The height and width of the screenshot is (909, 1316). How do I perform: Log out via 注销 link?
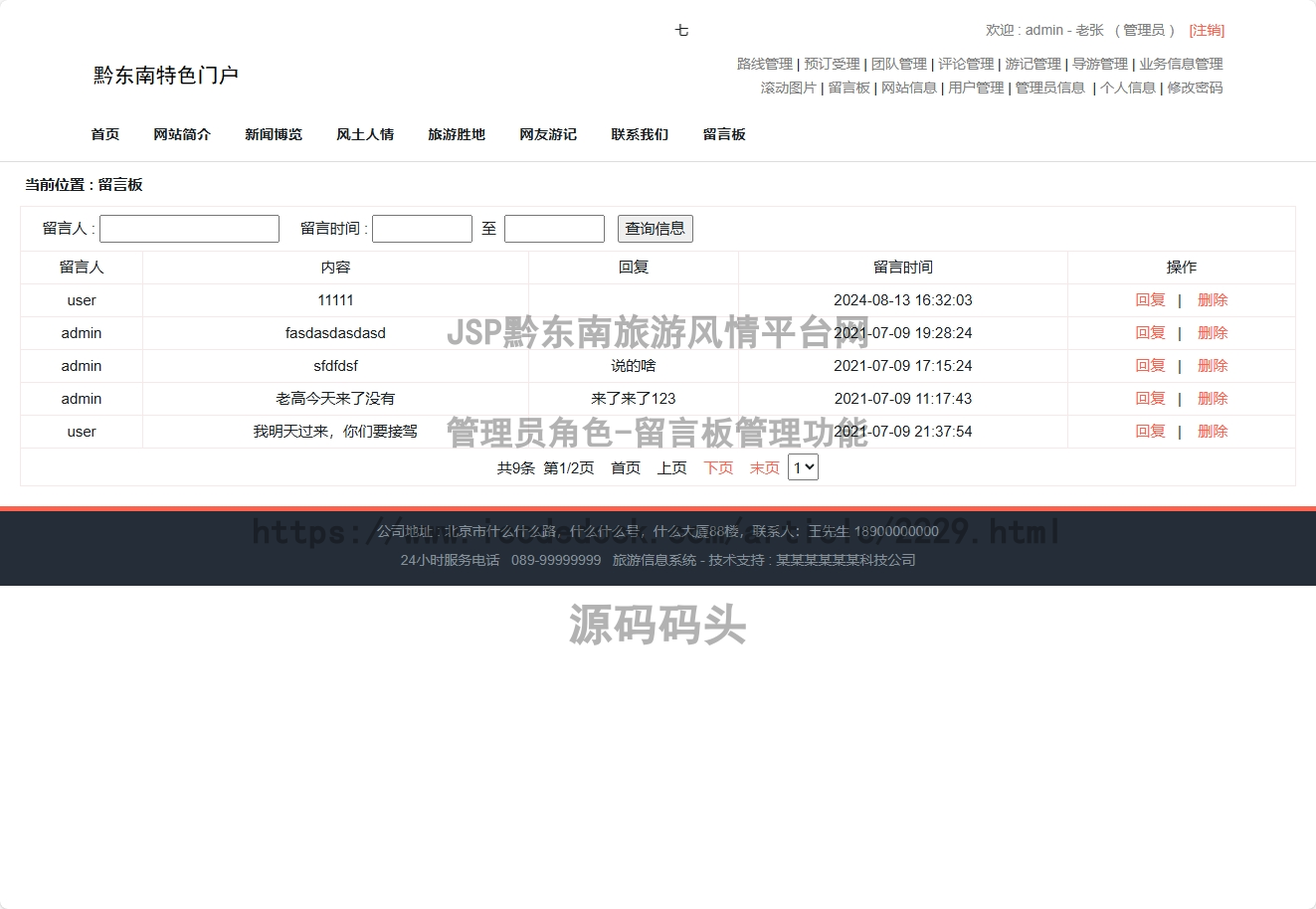[1207, 31]
